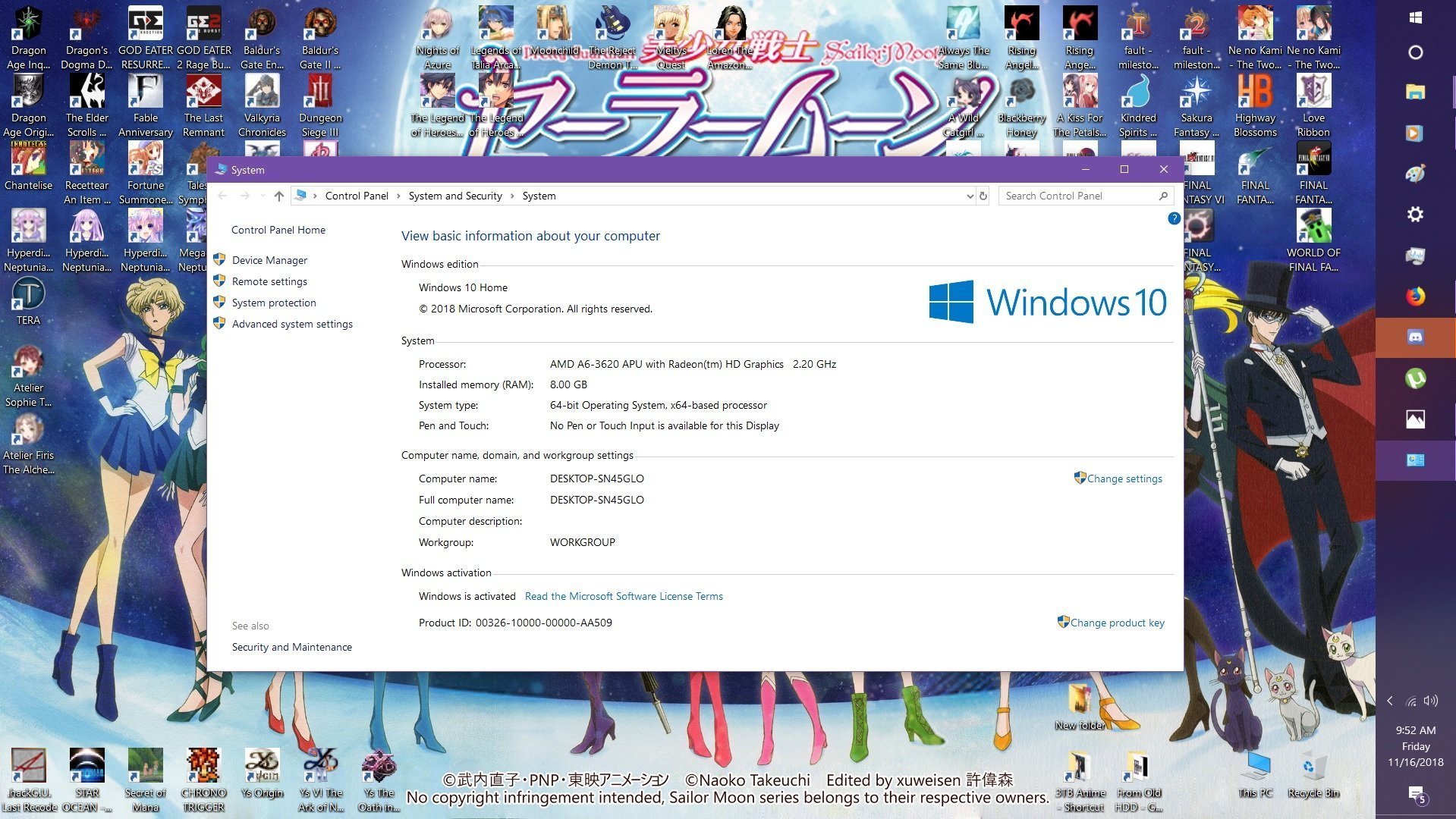Read the Microsoft Software License Terms
This screenshot has height=819, width=1456.
coord(624,596)
